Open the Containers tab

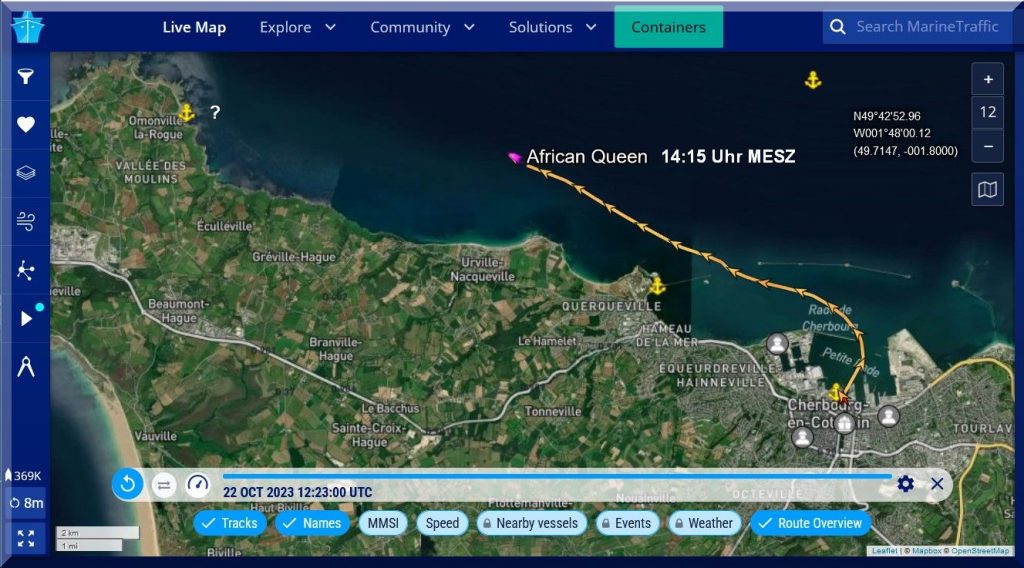pyautogui.click(x=668, y=27)
